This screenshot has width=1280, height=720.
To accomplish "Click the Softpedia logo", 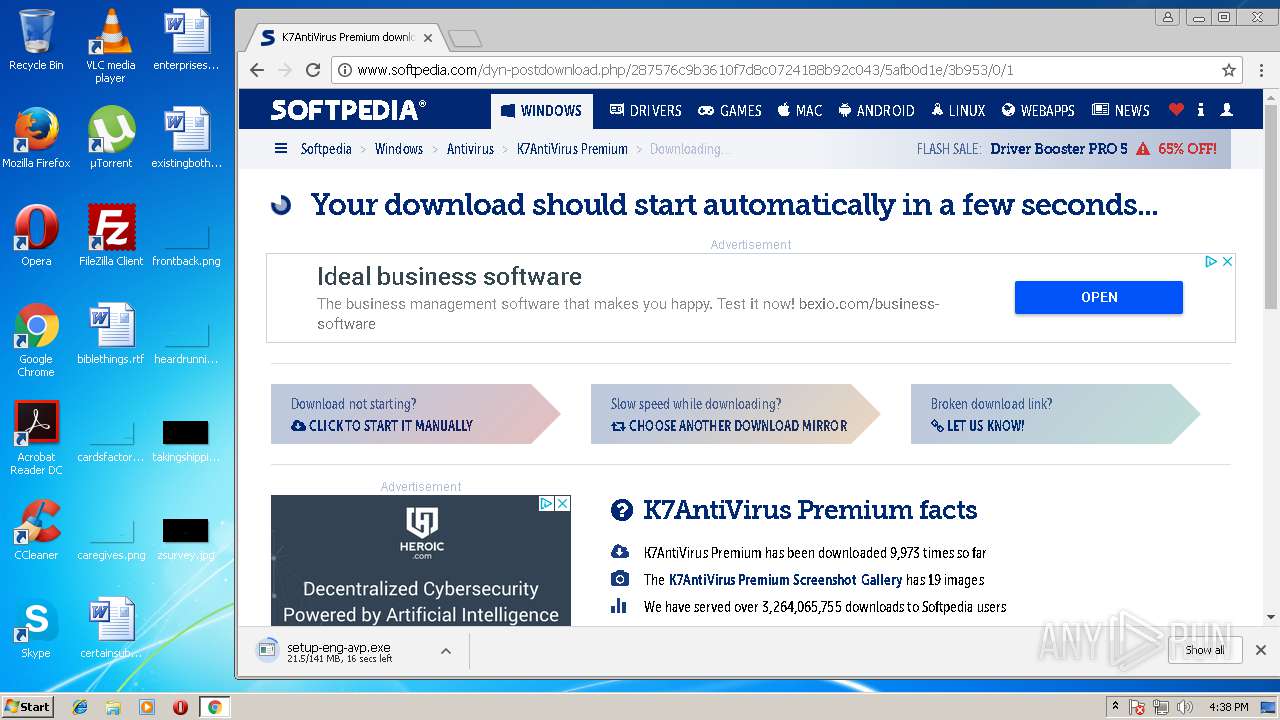I will pyautogui.click(x=348, y=110).
